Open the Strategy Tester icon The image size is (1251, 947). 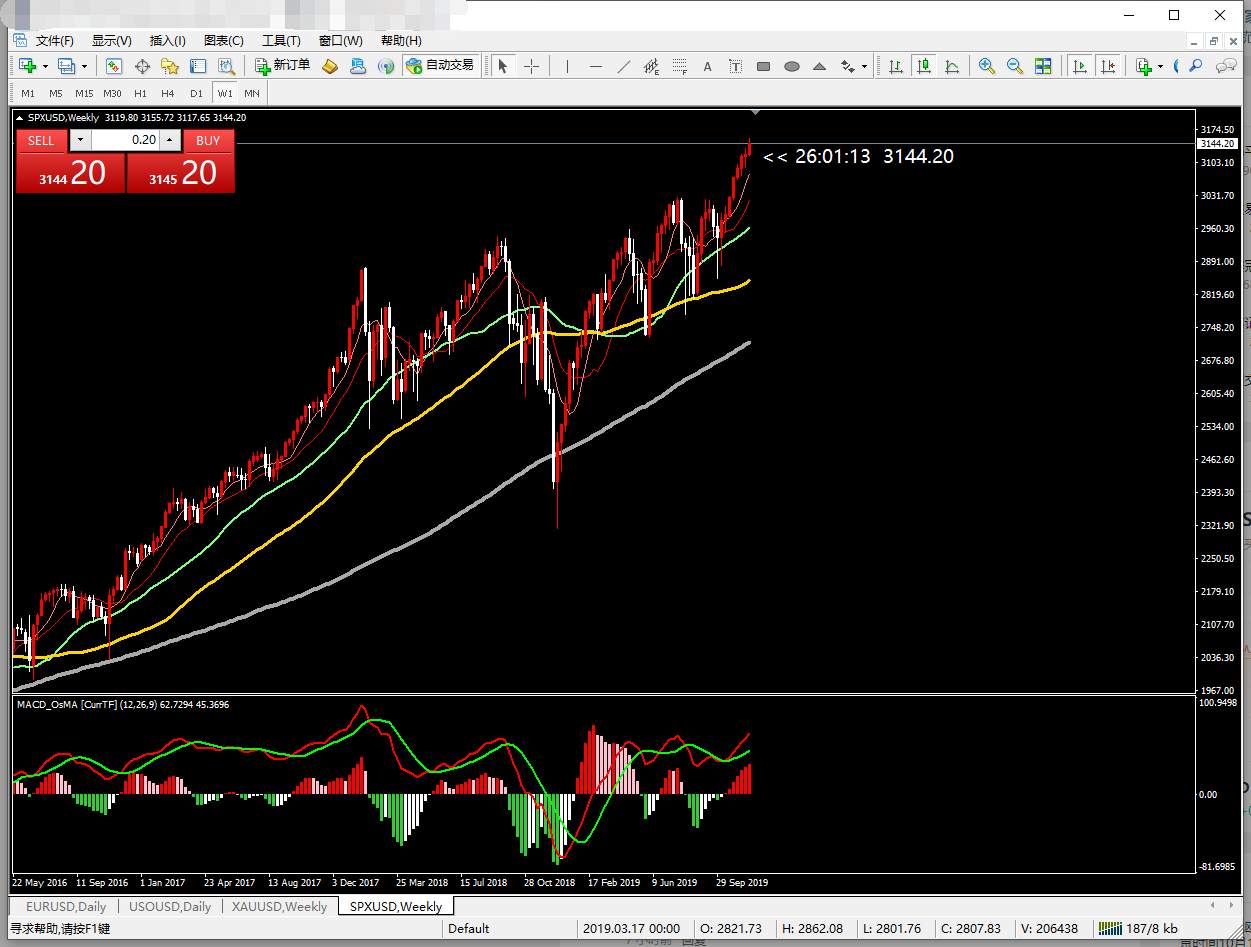226,66
